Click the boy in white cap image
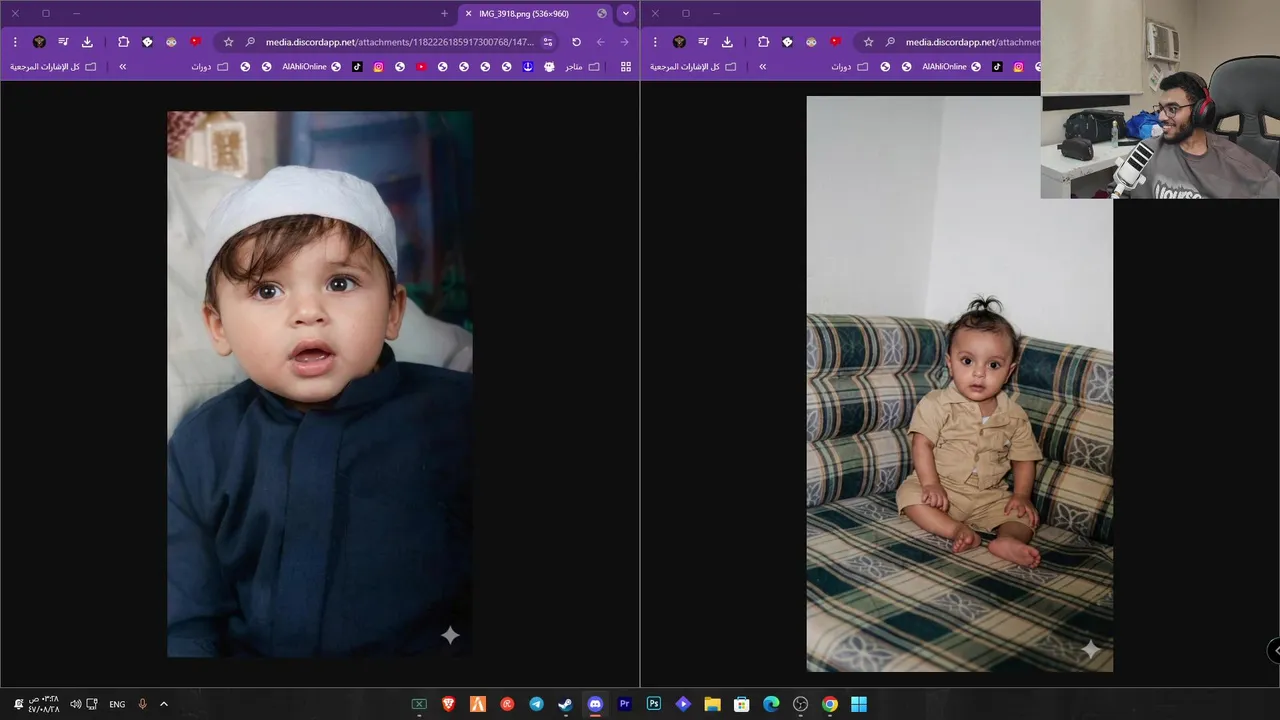 (x=320, y=384)
